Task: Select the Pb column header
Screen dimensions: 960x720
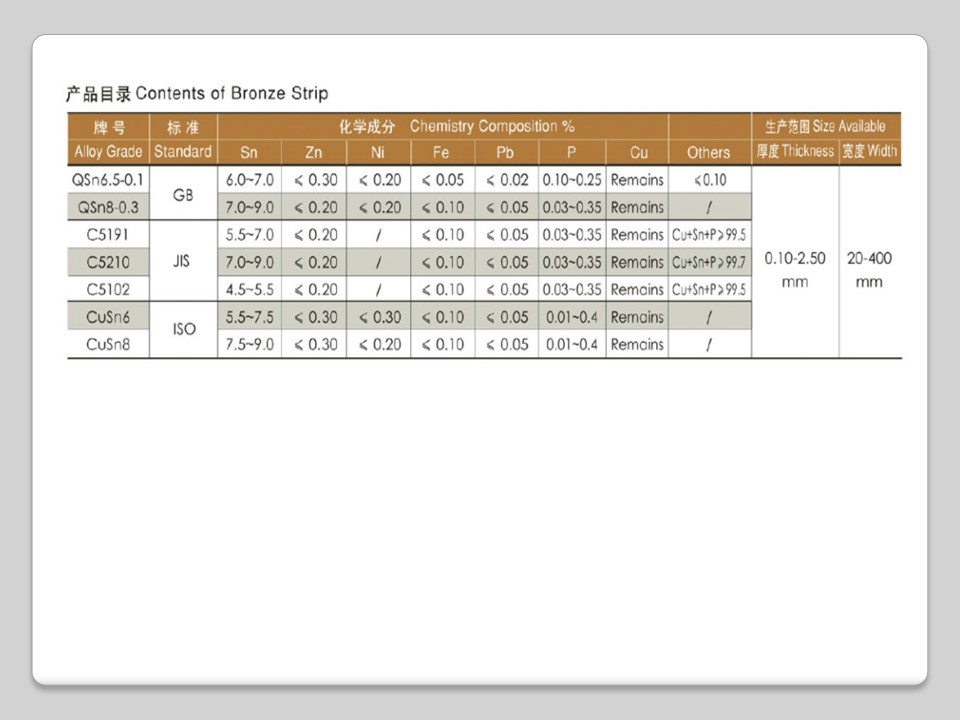Action: tap(505, 153)
